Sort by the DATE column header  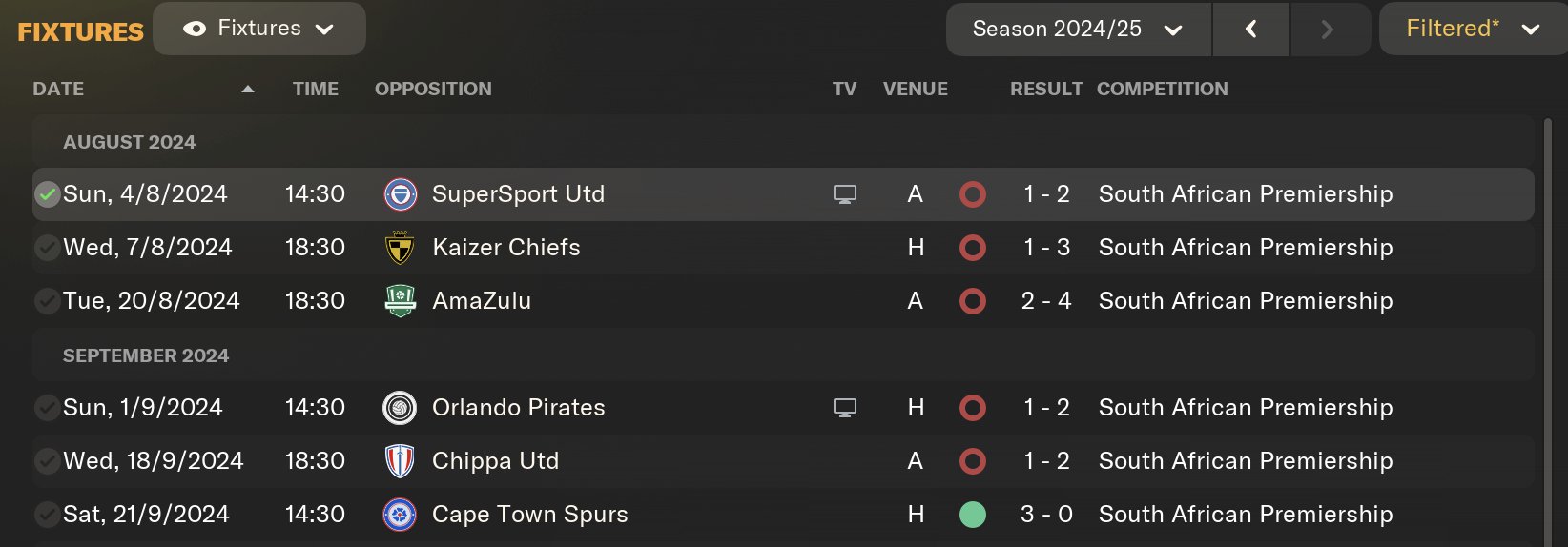(58, 89)
